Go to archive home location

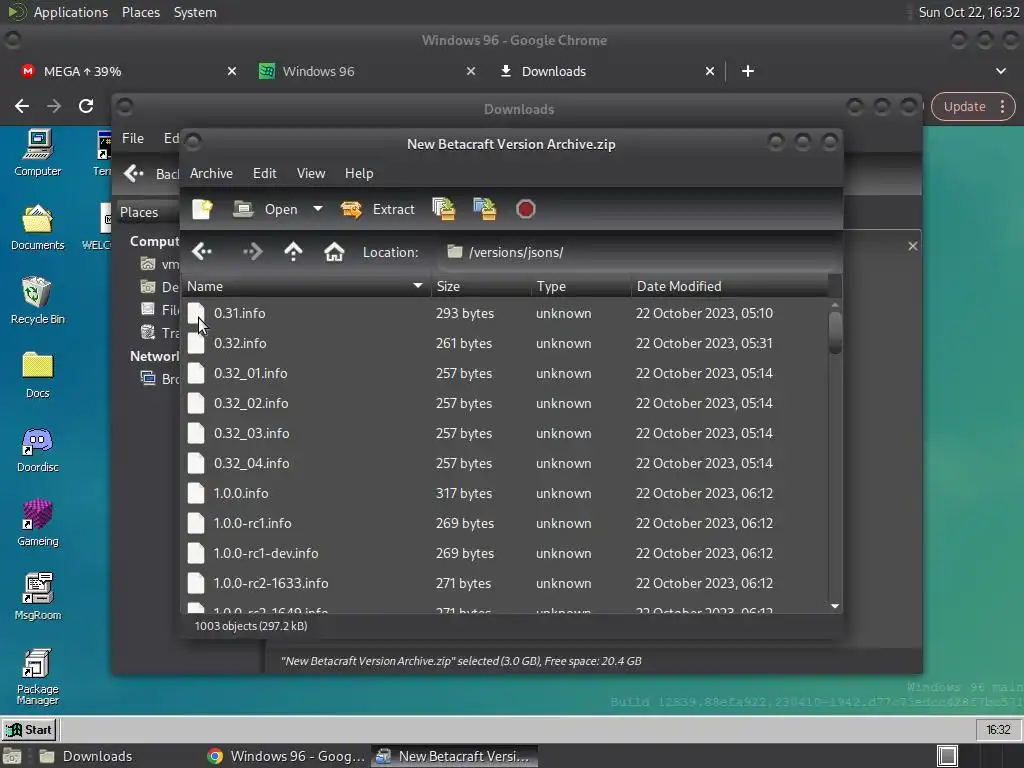click(334, 251)
